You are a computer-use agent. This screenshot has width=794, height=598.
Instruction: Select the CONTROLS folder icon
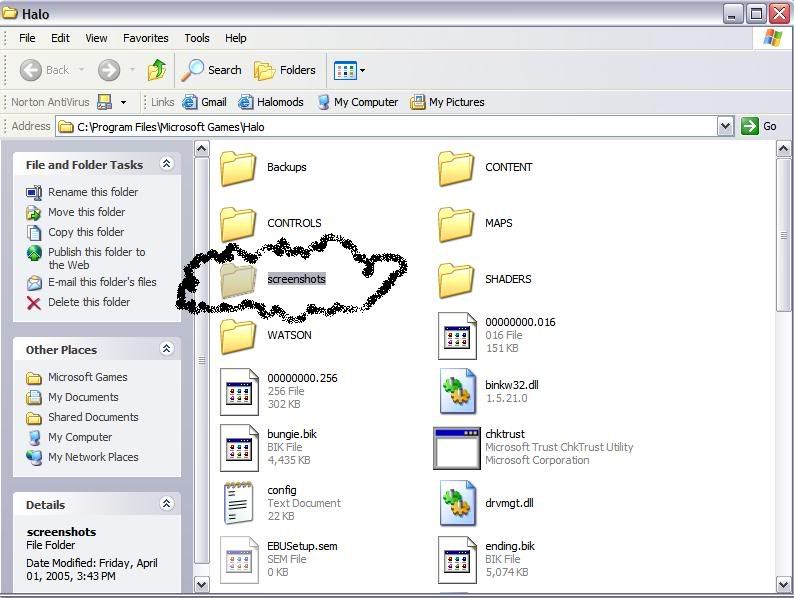tap(238, 224)
